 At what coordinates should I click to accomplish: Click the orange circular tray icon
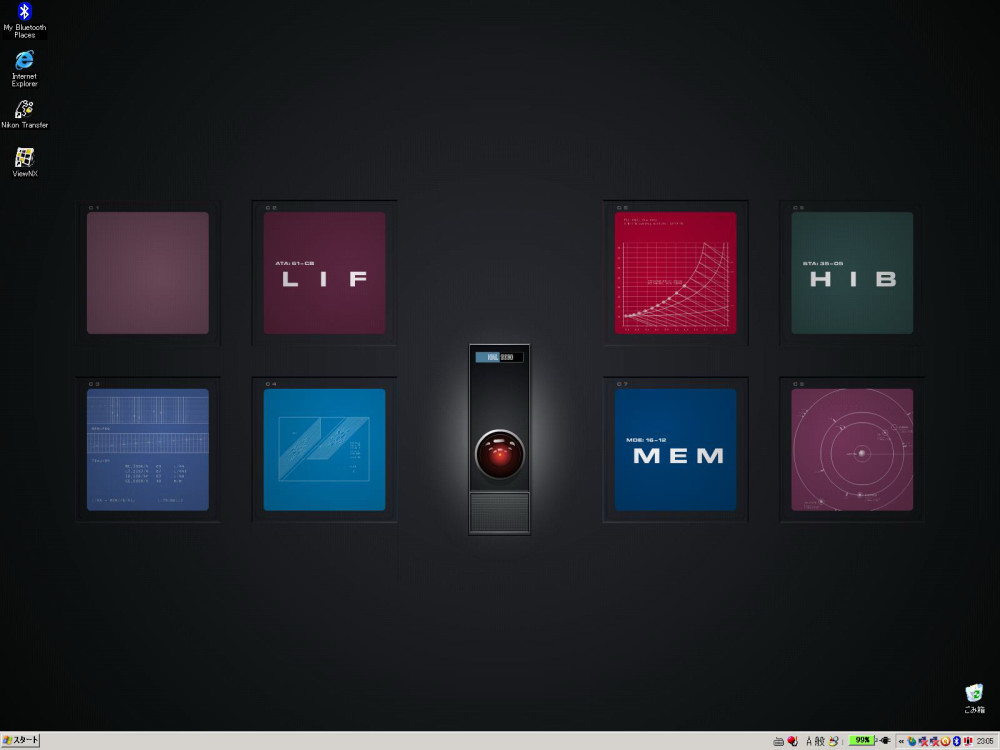[945, 741]
